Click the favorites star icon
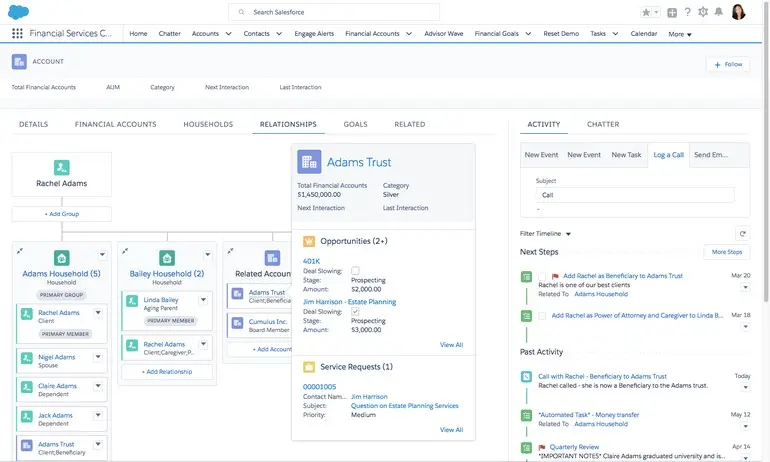Viewport: 770px width, 462px height. [646, 12]
